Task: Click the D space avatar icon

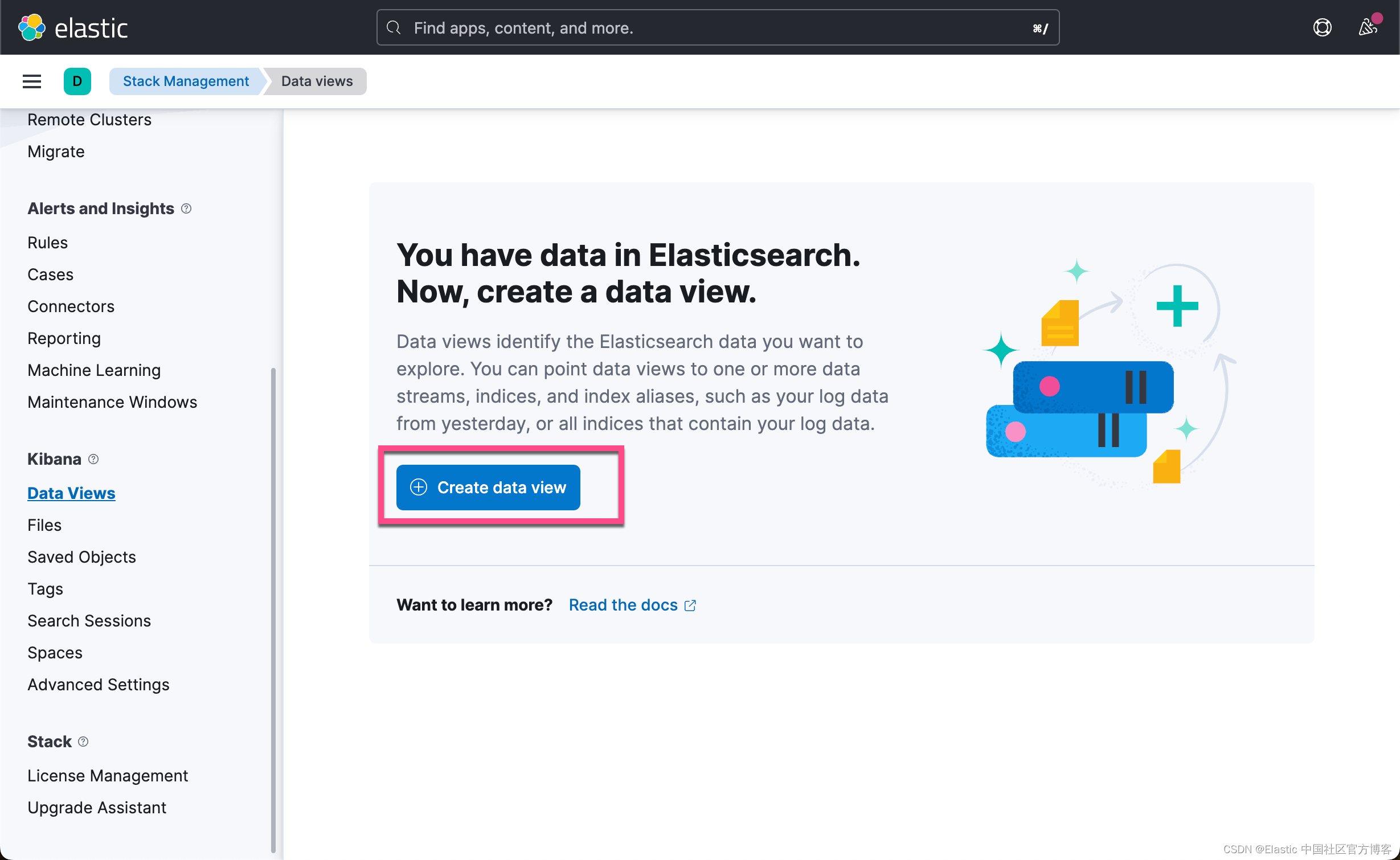Action: click(x=77, y=81)
